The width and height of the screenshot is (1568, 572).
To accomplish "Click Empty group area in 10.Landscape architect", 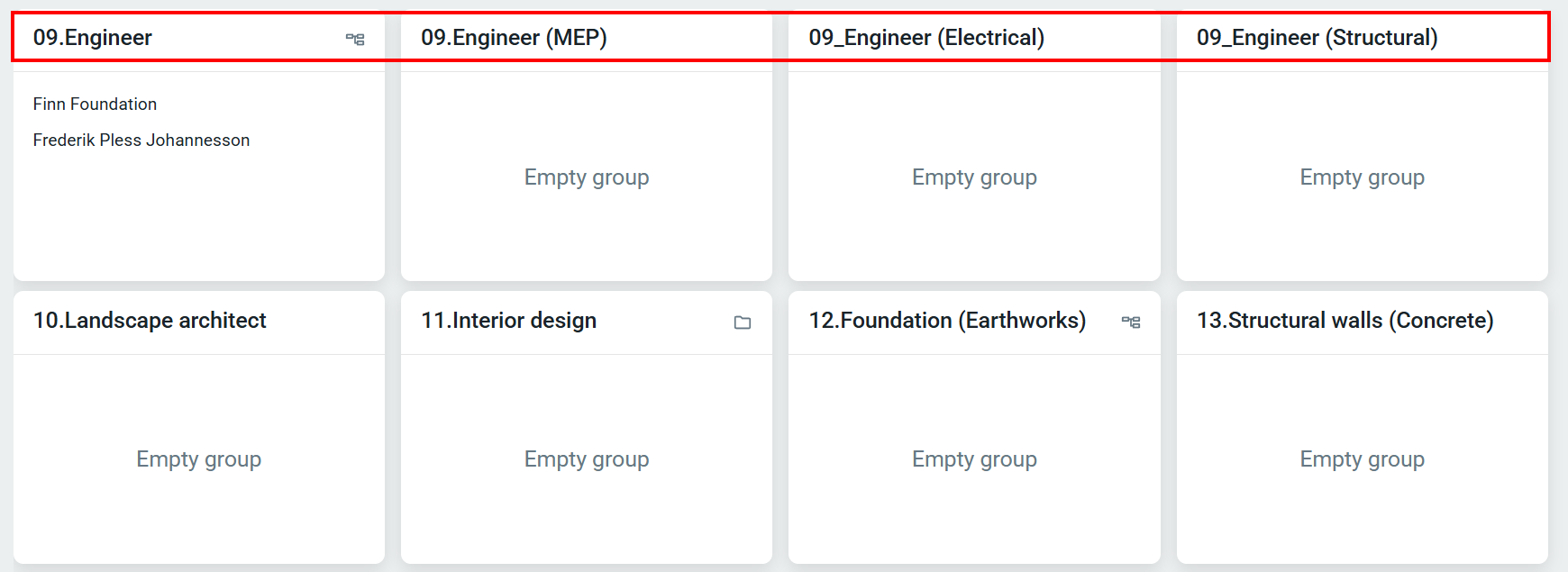I will tap(199, 459).
